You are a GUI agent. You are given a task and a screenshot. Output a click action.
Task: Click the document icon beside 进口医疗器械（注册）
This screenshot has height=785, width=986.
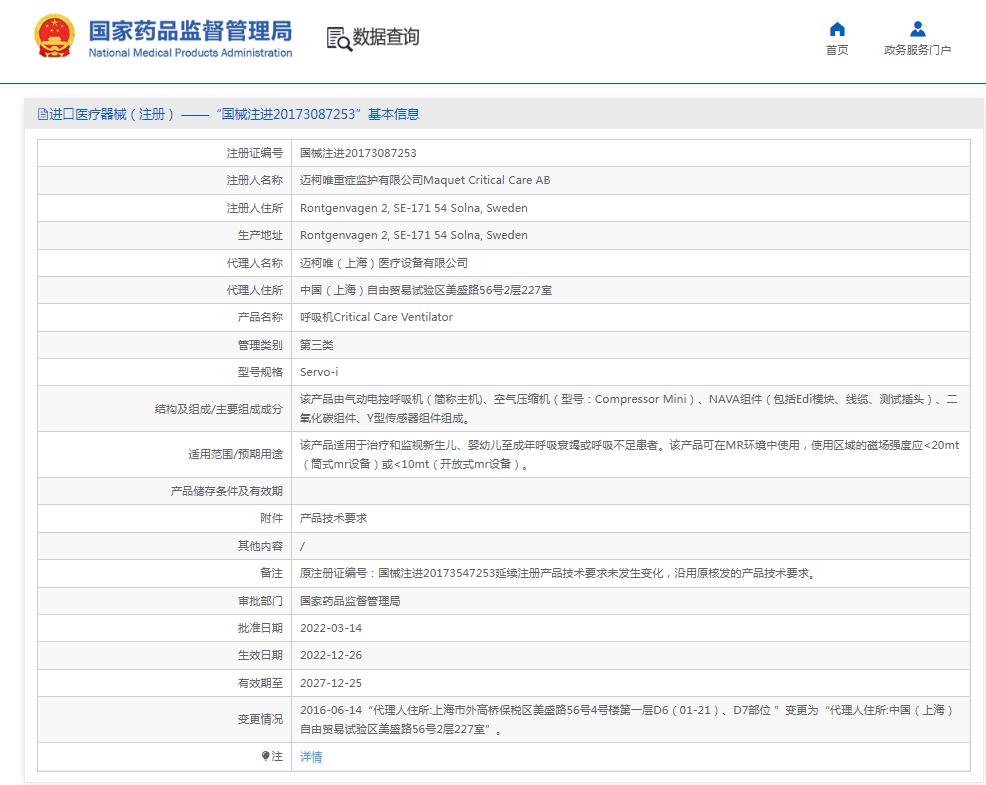(x=41, y=113)
